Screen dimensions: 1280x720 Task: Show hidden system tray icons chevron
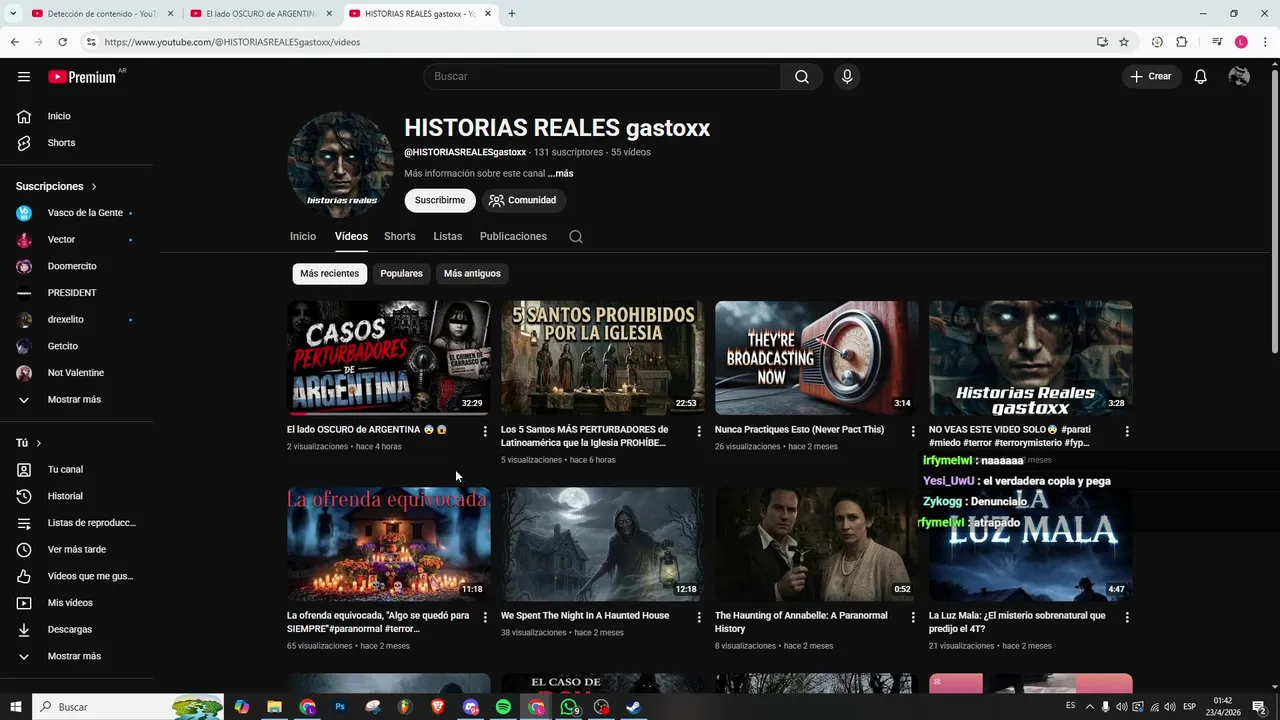coord(1089,707)
